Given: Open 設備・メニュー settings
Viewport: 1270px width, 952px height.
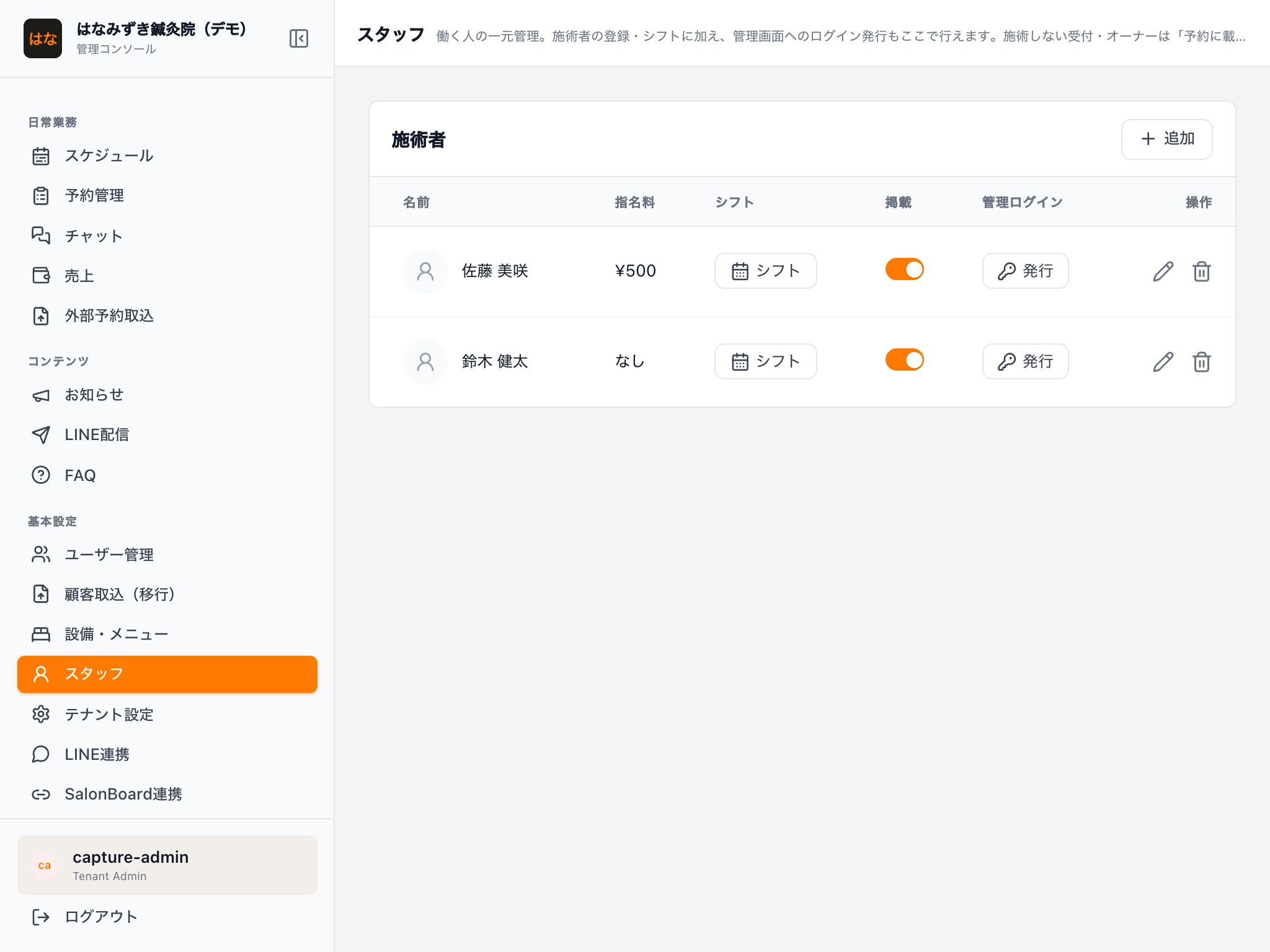Looking at the screenshot, I should [x=167, y=634].
